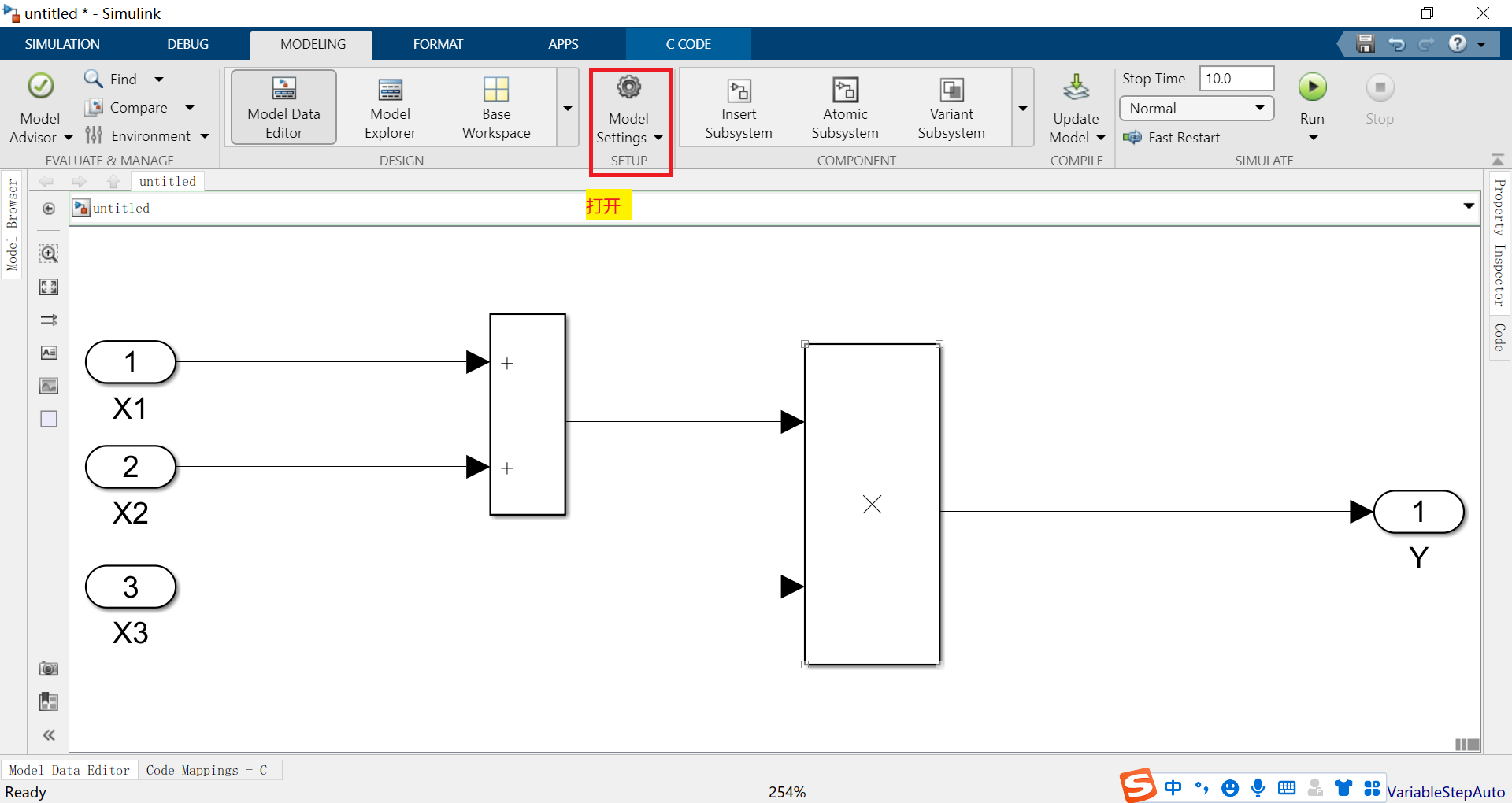Toggle the IME soft keyboard

1287,787
